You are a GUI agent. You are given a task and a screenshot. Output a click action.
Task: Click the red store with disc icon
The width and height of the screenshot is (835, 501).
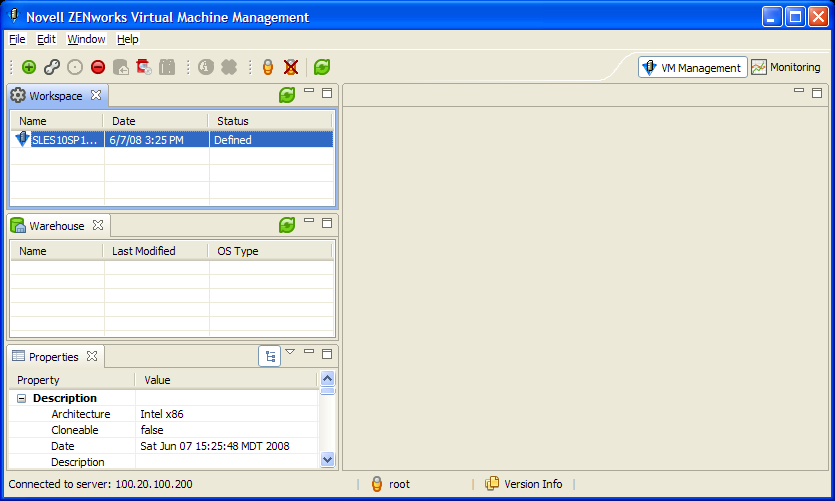[144, 67]
